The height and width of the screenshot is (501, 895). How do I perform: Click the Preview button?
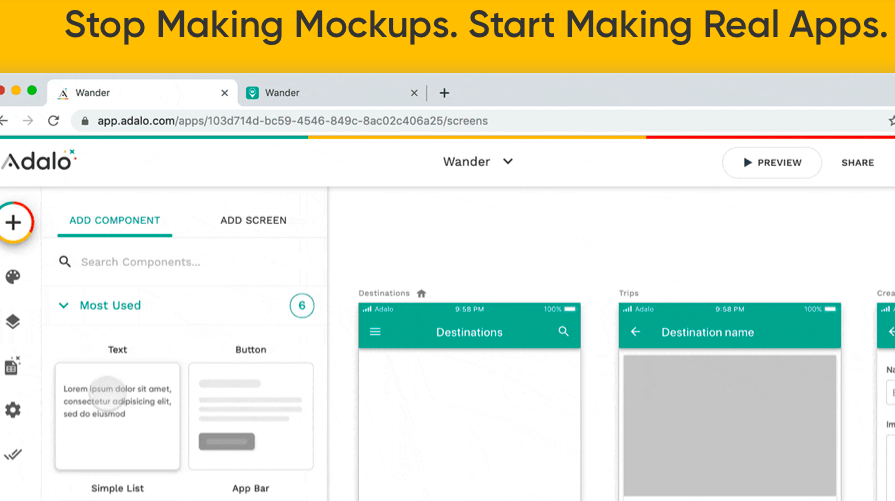772,163
